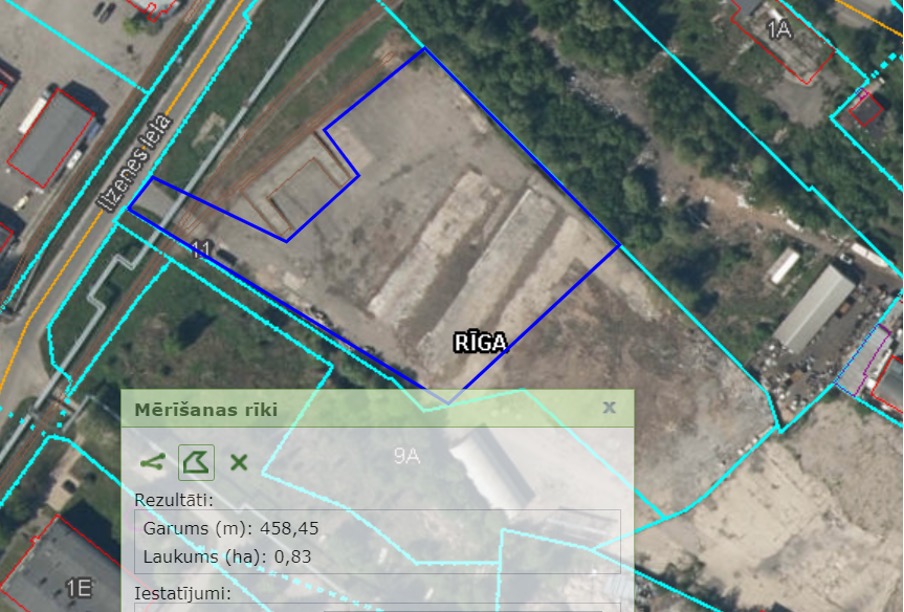The height and width of the screenshot is (612, 904).
Task: Activate the polygon area measuring tool
Action: coord(196,462)
